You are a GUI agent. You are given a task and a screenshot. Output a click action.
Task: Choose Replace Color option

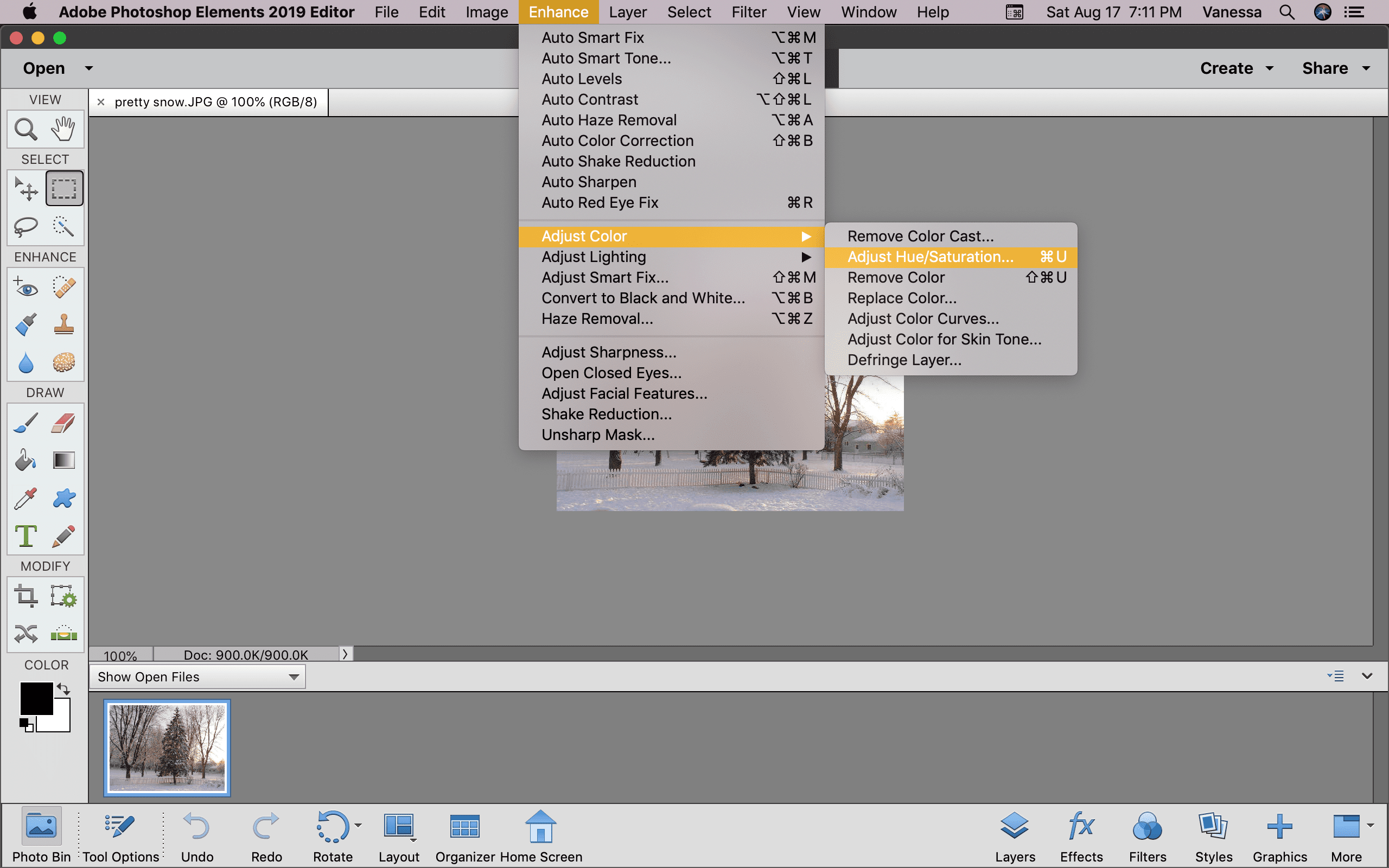[x=951, y=298]
